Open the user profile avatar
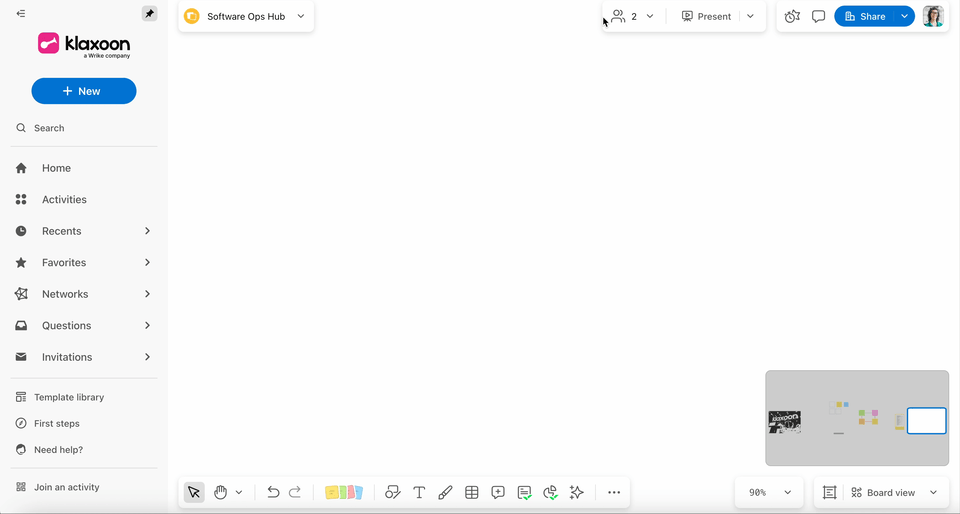 (933, 17)
